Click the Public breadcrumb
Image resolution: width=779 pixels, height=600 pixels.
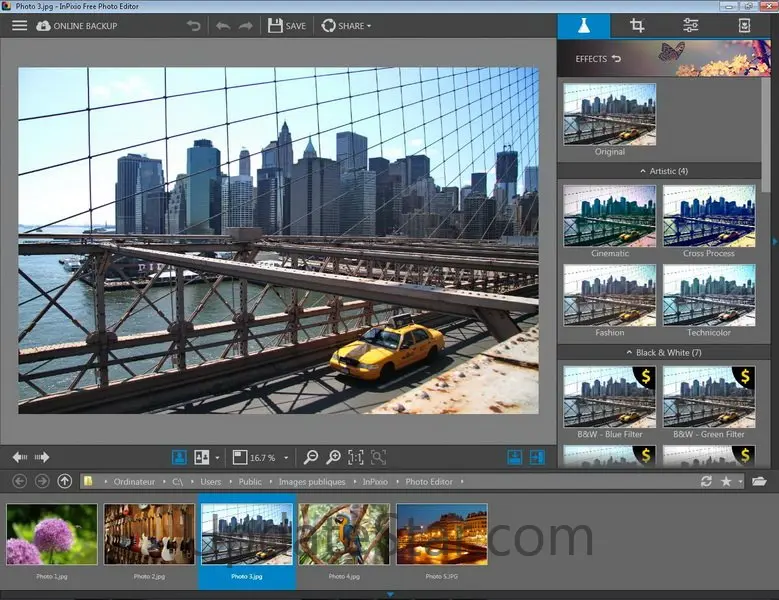(x=250, y=482)
